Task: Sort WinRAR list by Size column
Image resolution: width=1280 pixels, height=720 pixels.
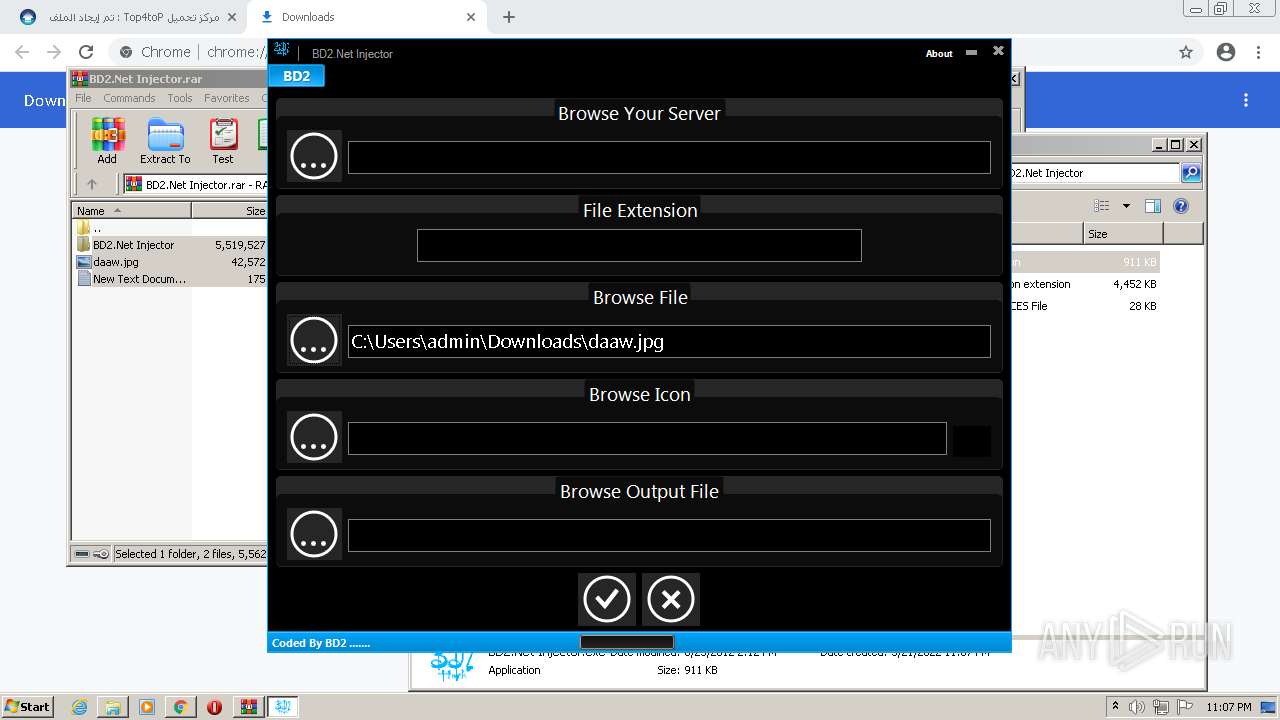Action: (230, 210)
